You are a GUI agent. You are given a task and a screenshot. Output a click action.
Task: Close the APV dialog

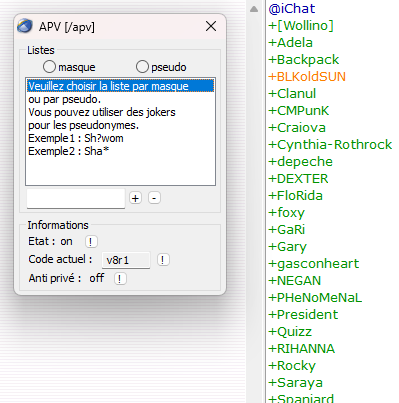(x=211, y=26)
